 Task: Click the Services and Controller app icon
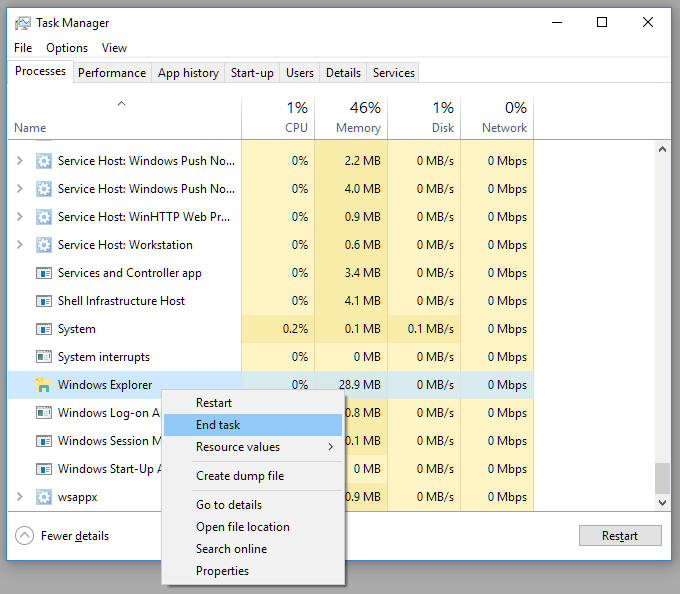pyautogui.click(x=43, y=273)
